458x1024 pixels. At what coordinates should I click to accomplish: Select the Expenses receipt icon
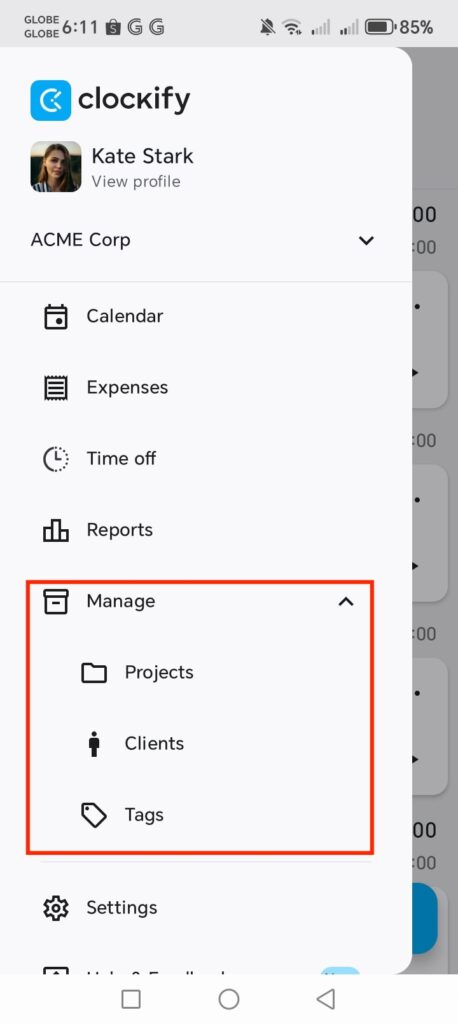[x=56, y=388]
